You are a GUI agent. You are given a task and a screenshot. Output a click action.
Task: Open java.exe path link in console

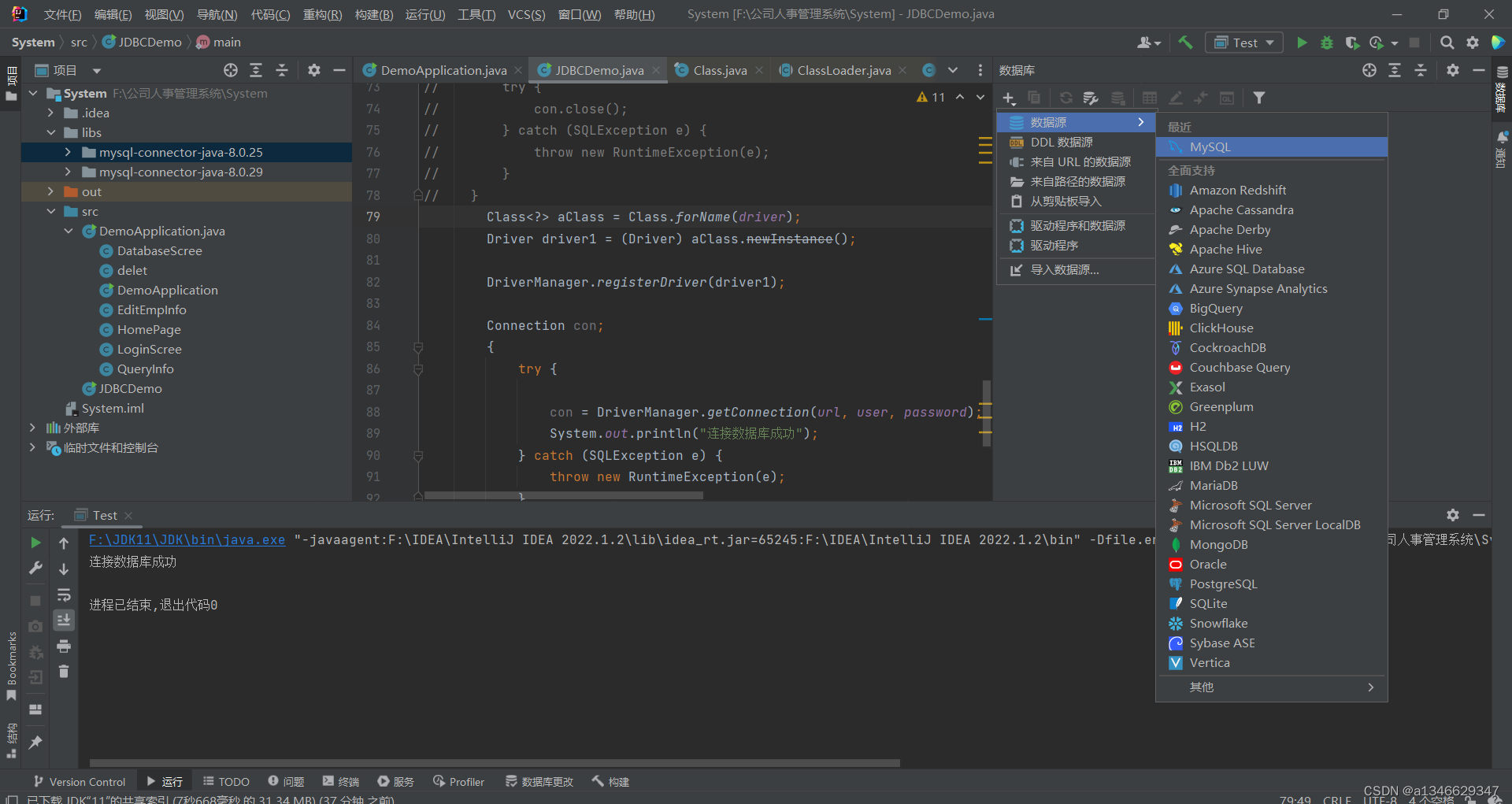[187, 539]
